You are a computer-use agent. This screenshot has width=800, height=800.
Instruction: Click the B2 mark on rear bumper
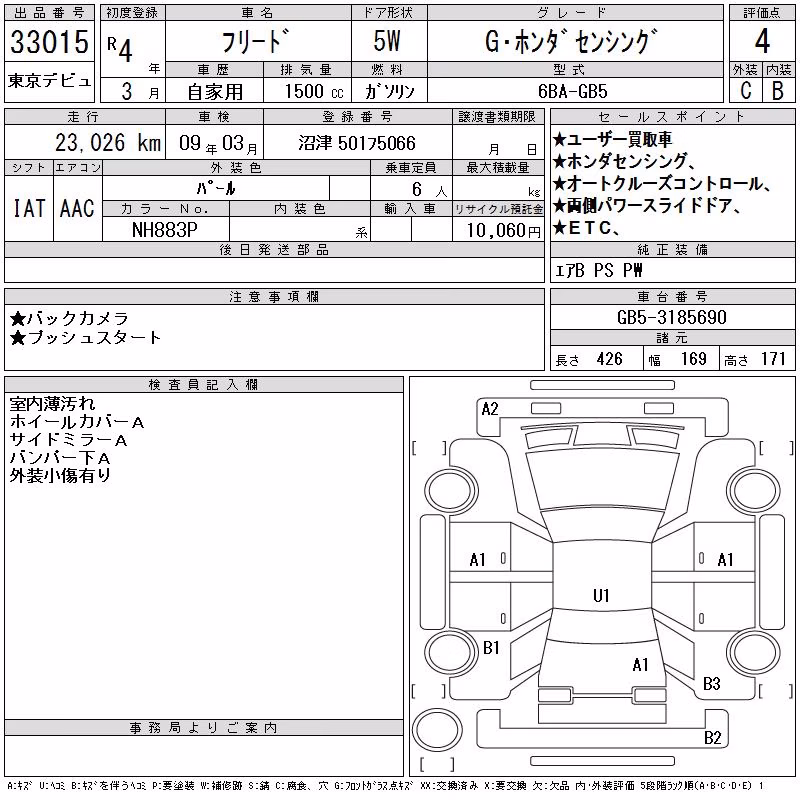coord(713,738)
